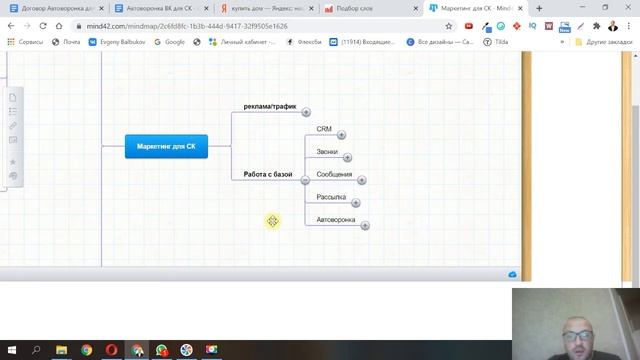Switch to Автоворонка ВК для СК tab
This screenshot has height=360, width=640.
coord(161,8)
